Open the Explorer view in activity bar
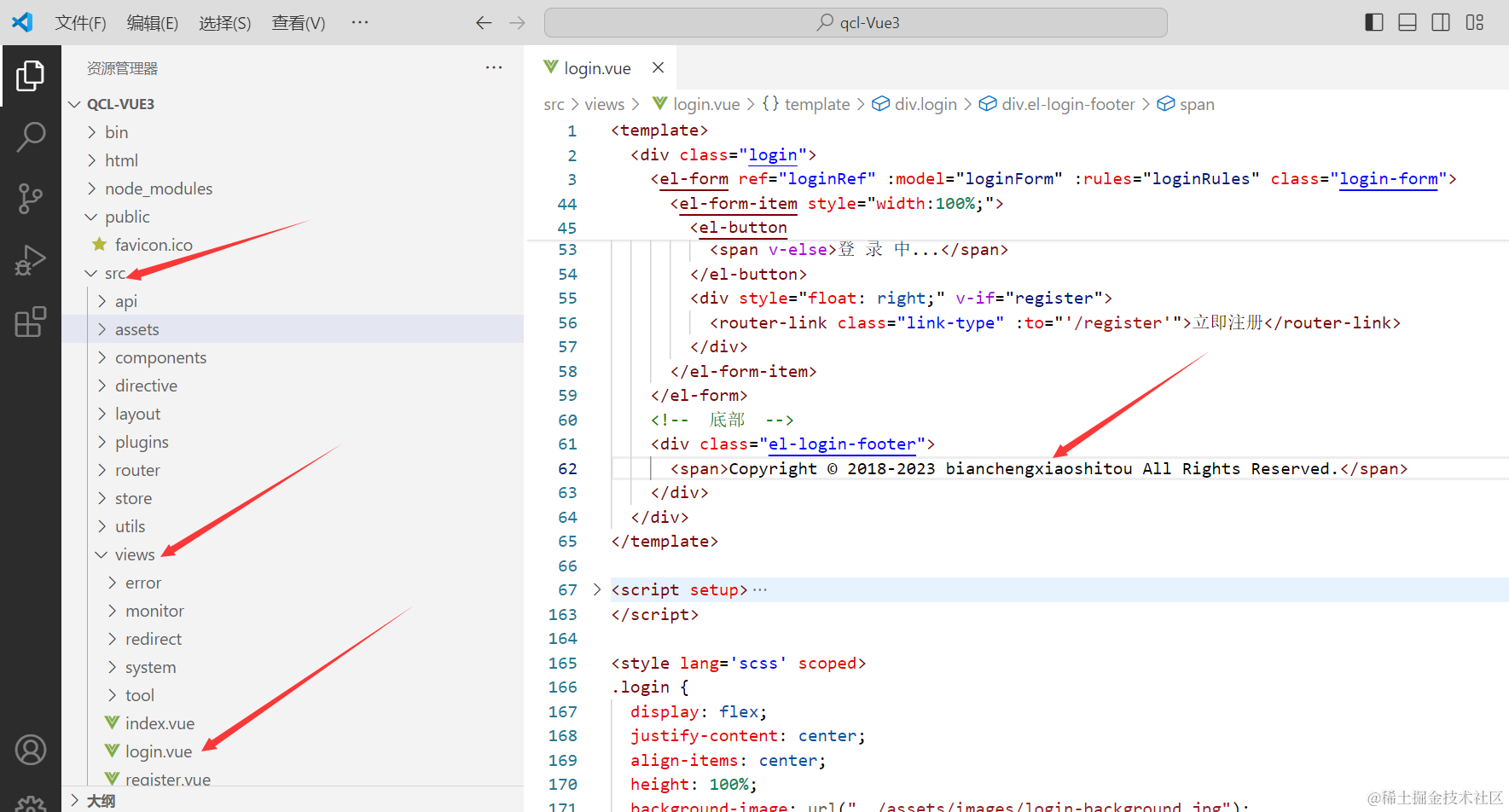Image resolution: width=1509 pixels, height=812 pixels. point(31,76)
